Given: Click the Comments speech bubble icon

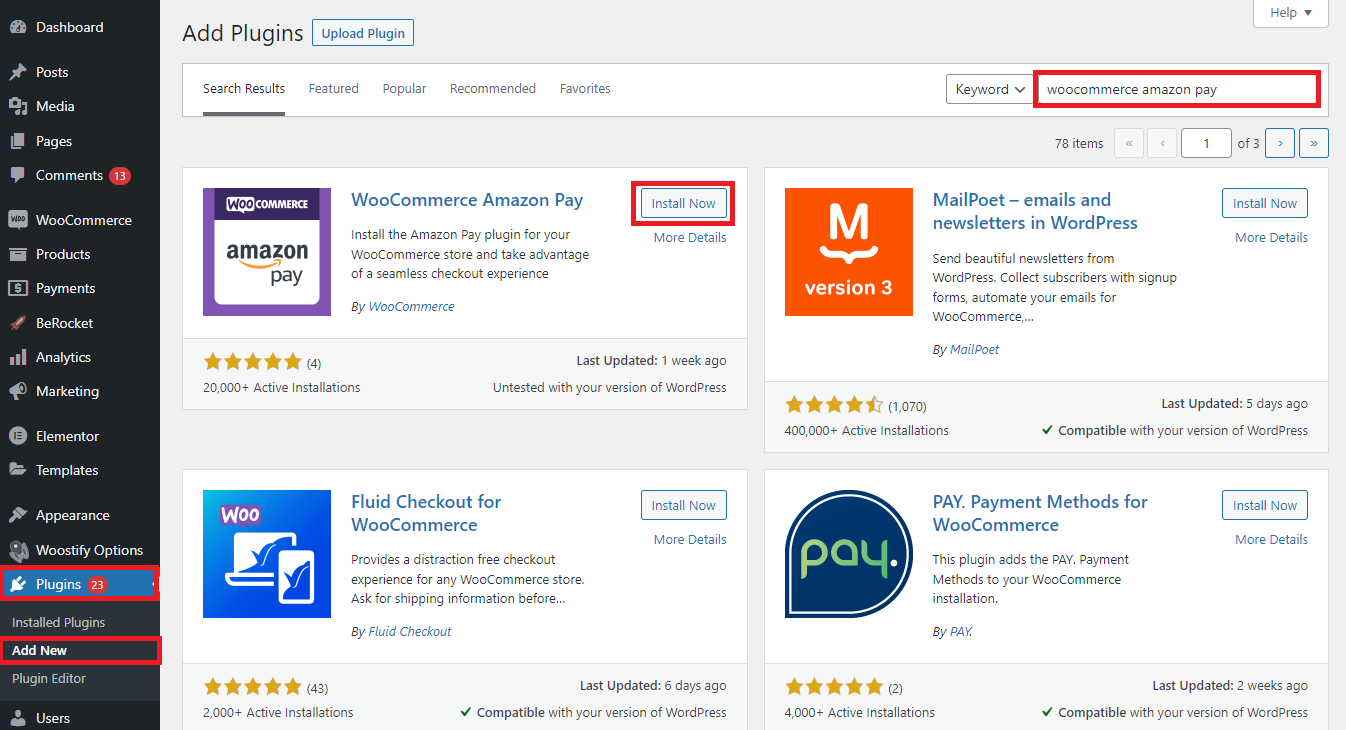Looking at the screenshot, I should [18, 175].
